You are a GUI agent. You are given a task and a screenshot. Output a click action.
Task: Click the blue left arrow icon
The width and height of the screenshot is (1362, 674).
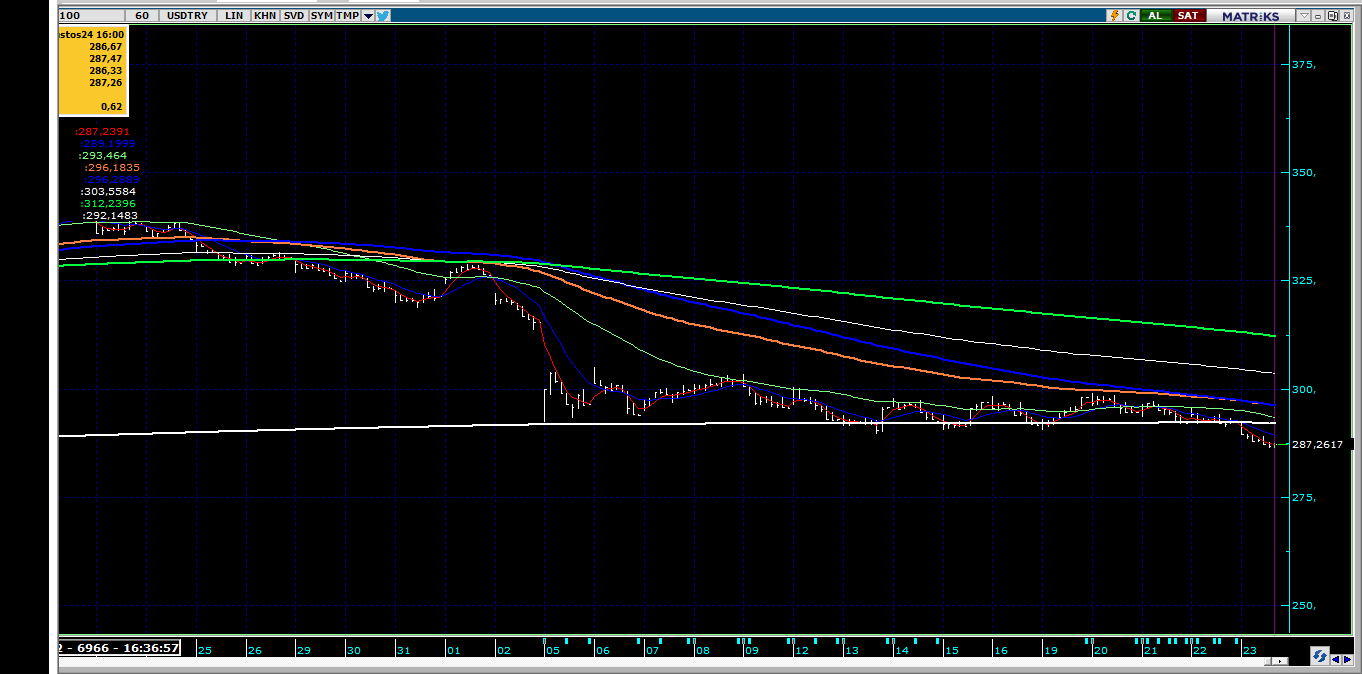1335,659
